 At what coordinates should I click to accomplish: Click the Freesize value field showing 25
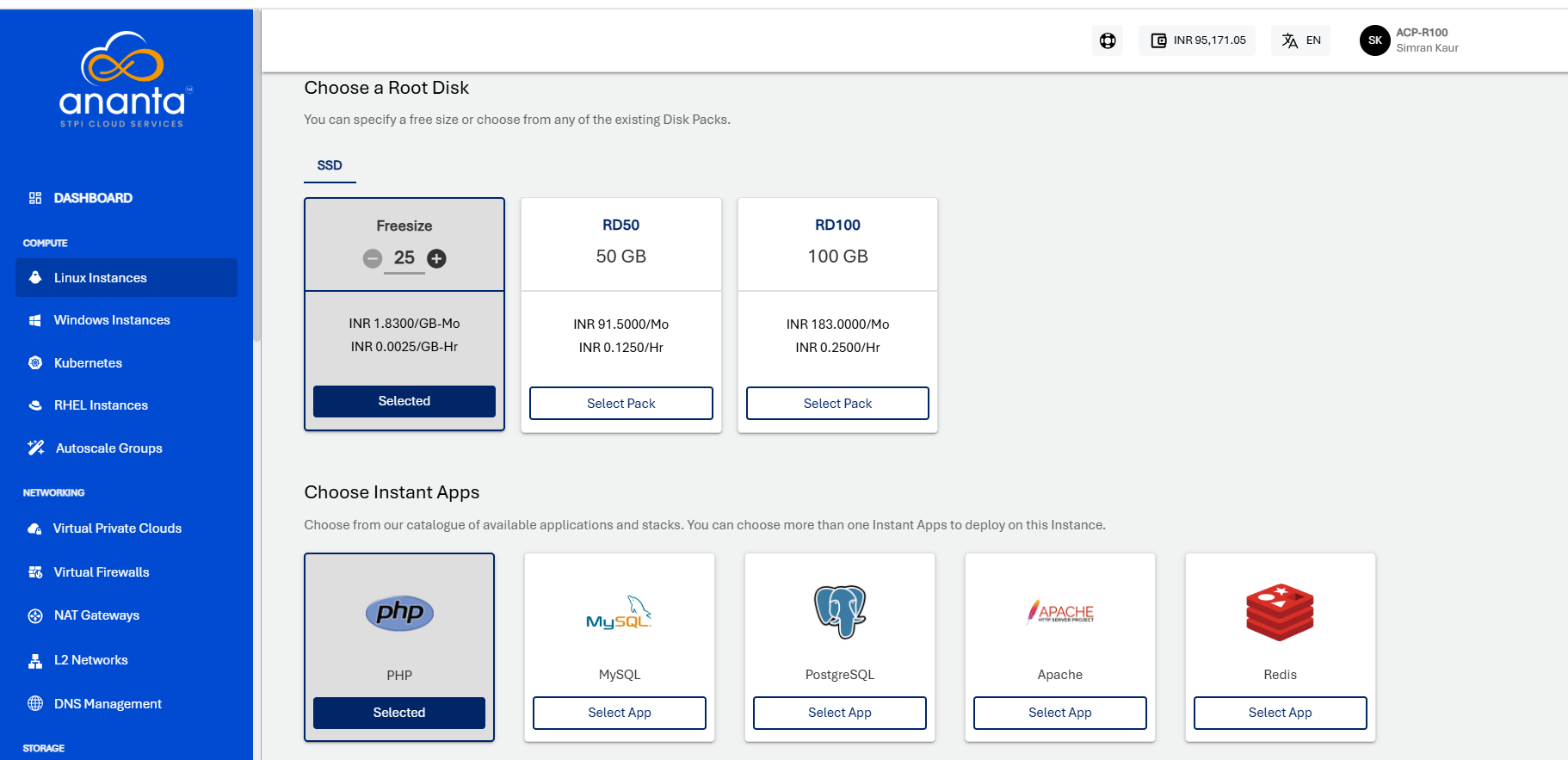click(x=404, y=258)
